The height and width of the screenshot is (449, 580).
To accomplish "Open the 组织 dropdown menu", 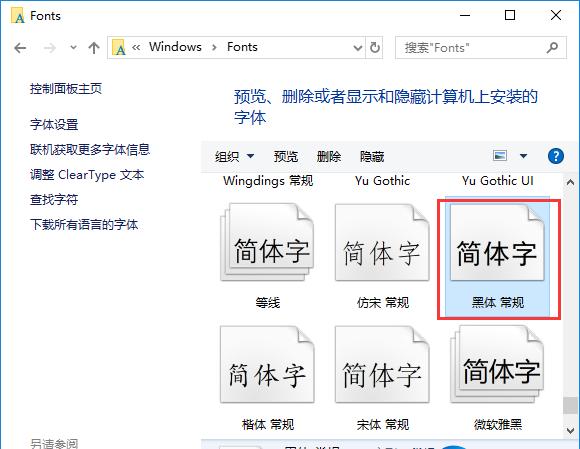I will click(x=235, y=156).
